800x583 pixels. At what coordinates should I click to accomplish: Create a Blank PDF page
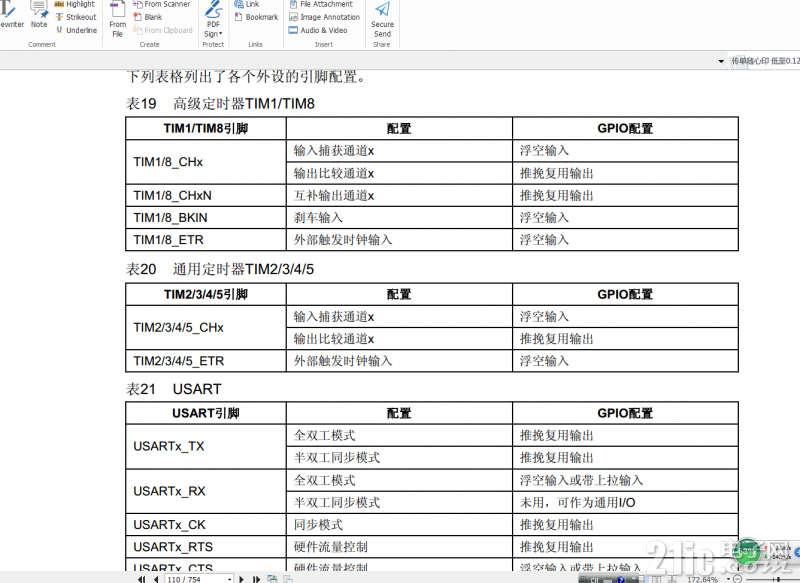148,17
